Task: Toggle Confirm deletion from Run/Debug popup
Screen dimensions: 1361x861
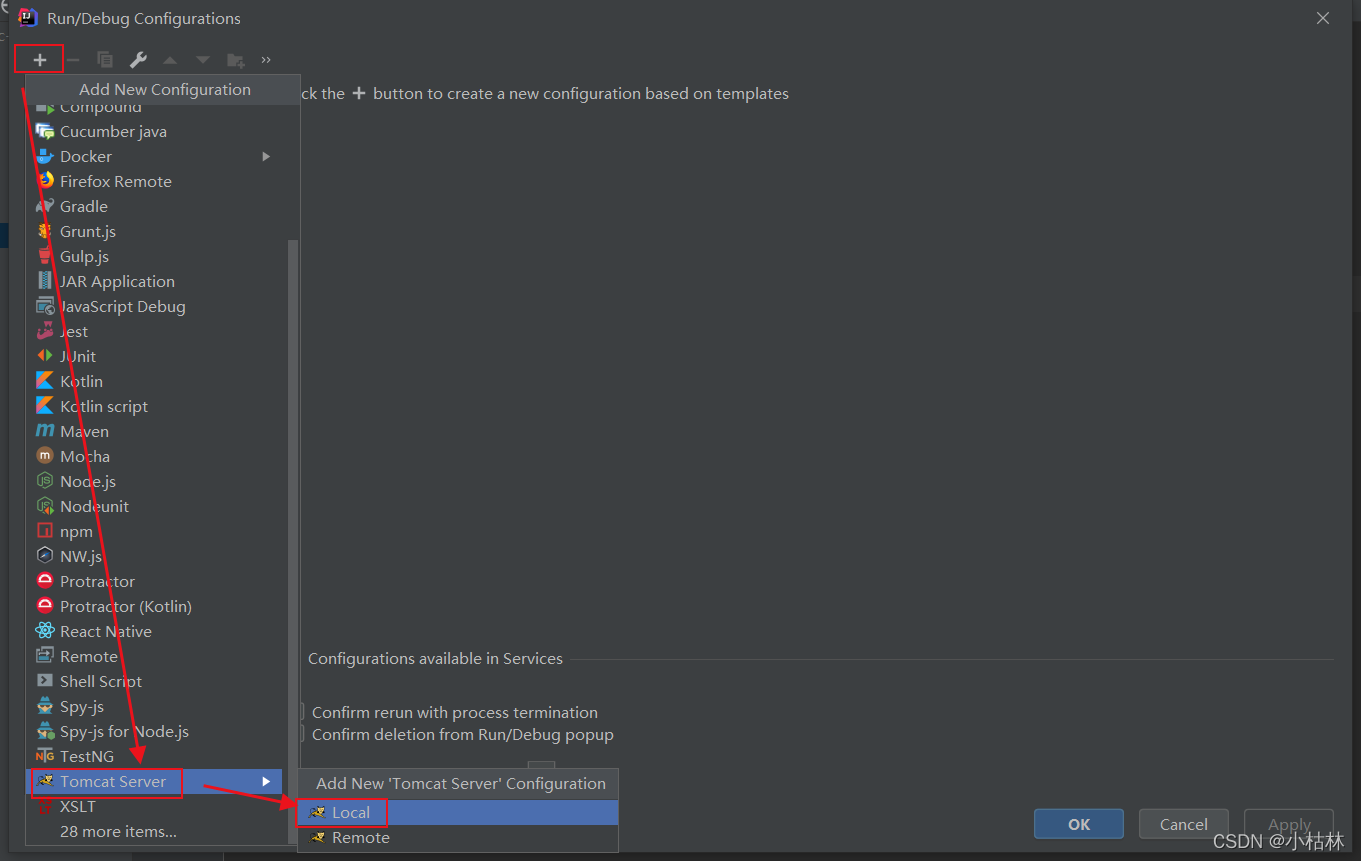Action: click(463, 734)
